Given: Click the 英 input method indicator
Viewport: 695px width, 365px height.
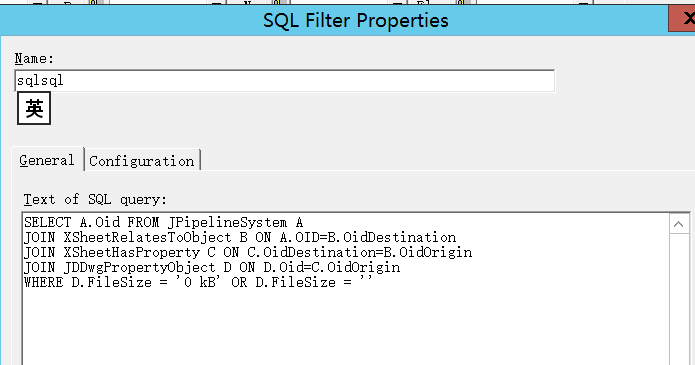Looking at the screenshot, I should [34, 109].
